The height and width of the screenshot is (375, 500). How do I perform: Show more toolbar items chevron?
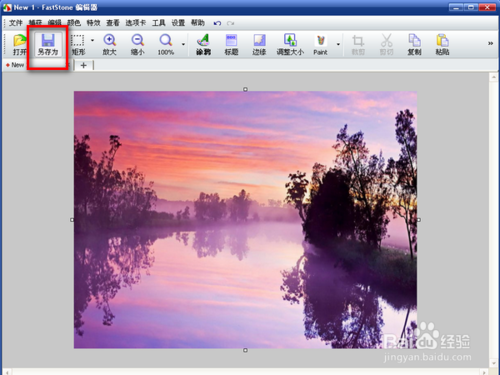pos(490,43)
